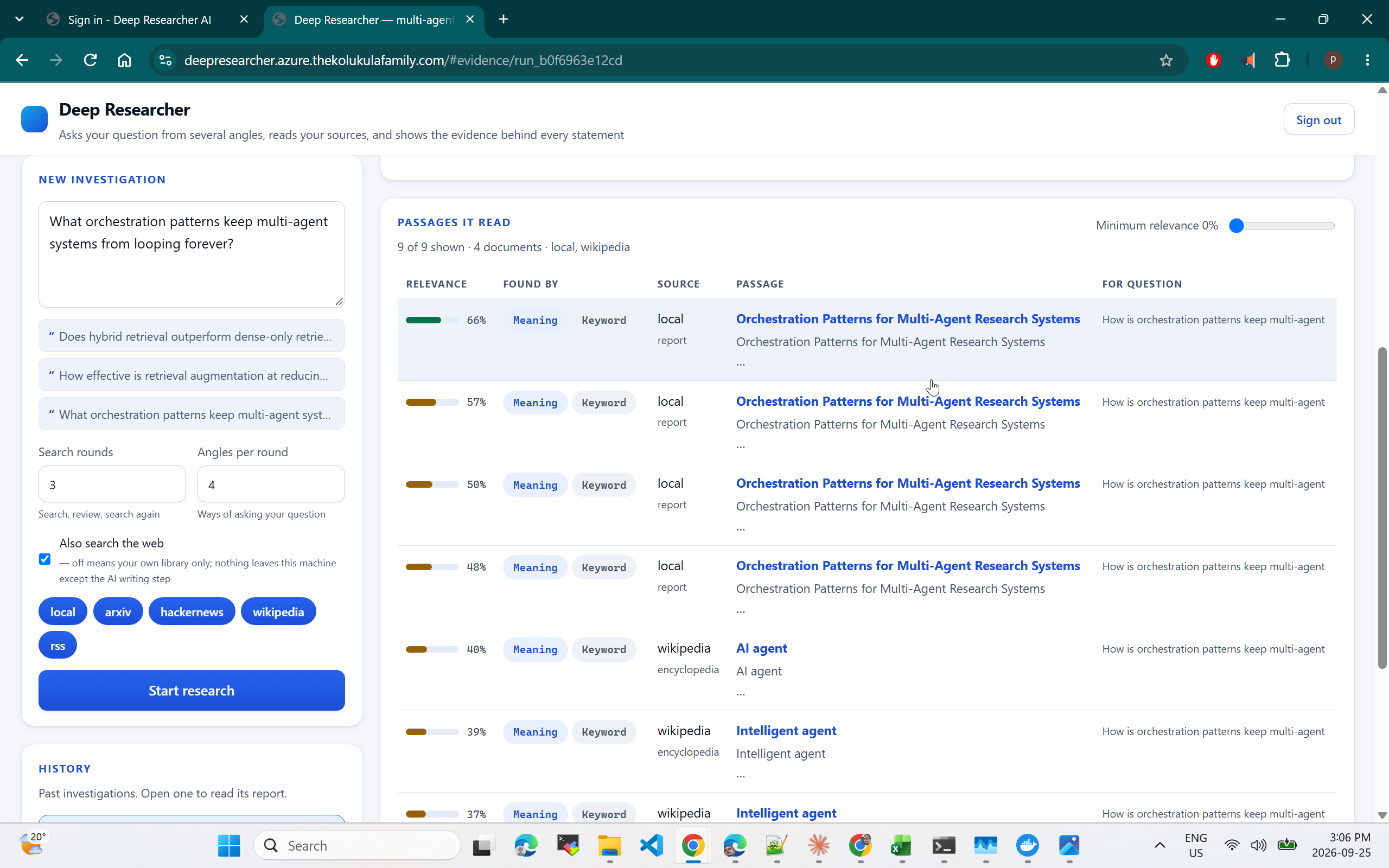Open a new browser tab with plus
Image resolution: width=1389 pixels, height=868 pixels.
(x=504, y=20)
